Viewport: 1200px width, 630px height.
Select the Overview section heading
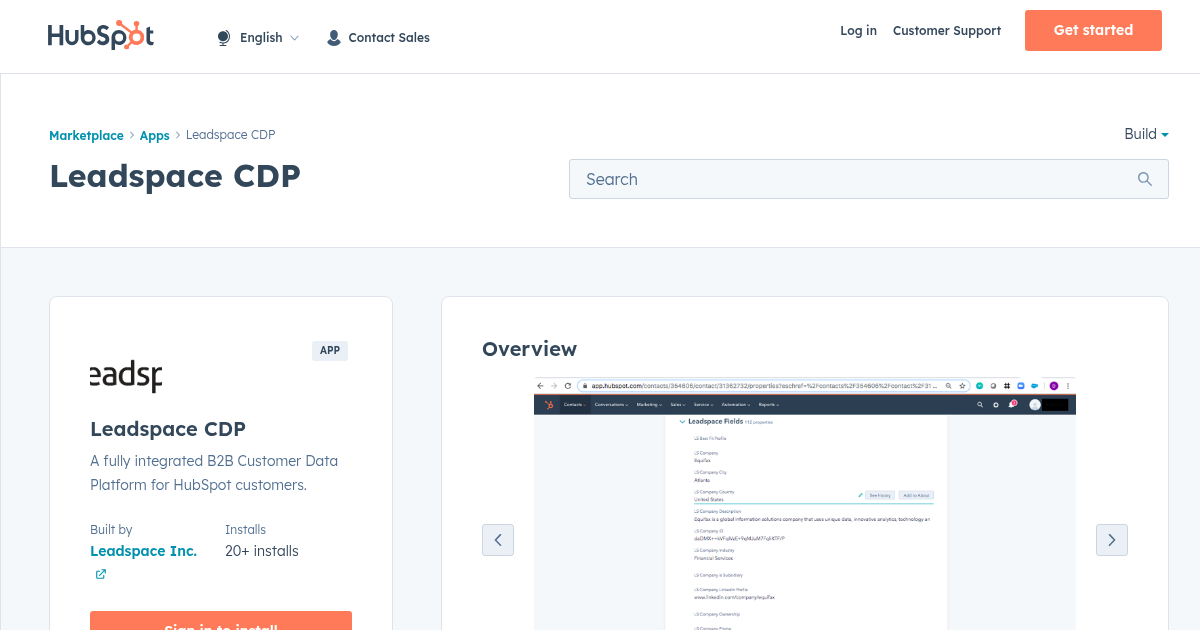(529, 349)
